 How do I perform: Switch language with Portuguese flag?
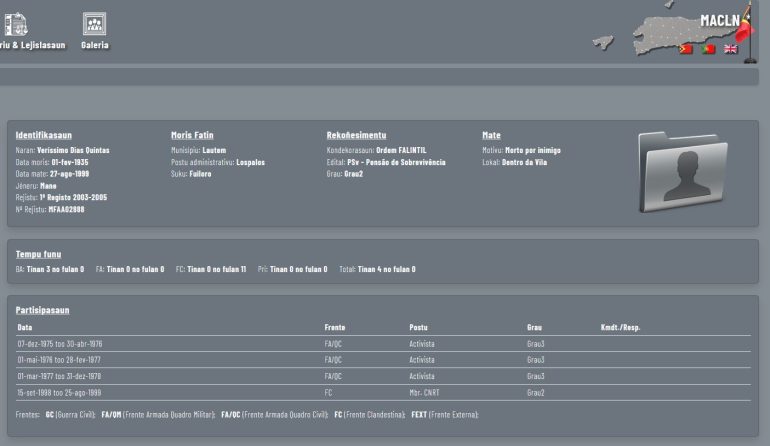point(708,48)
